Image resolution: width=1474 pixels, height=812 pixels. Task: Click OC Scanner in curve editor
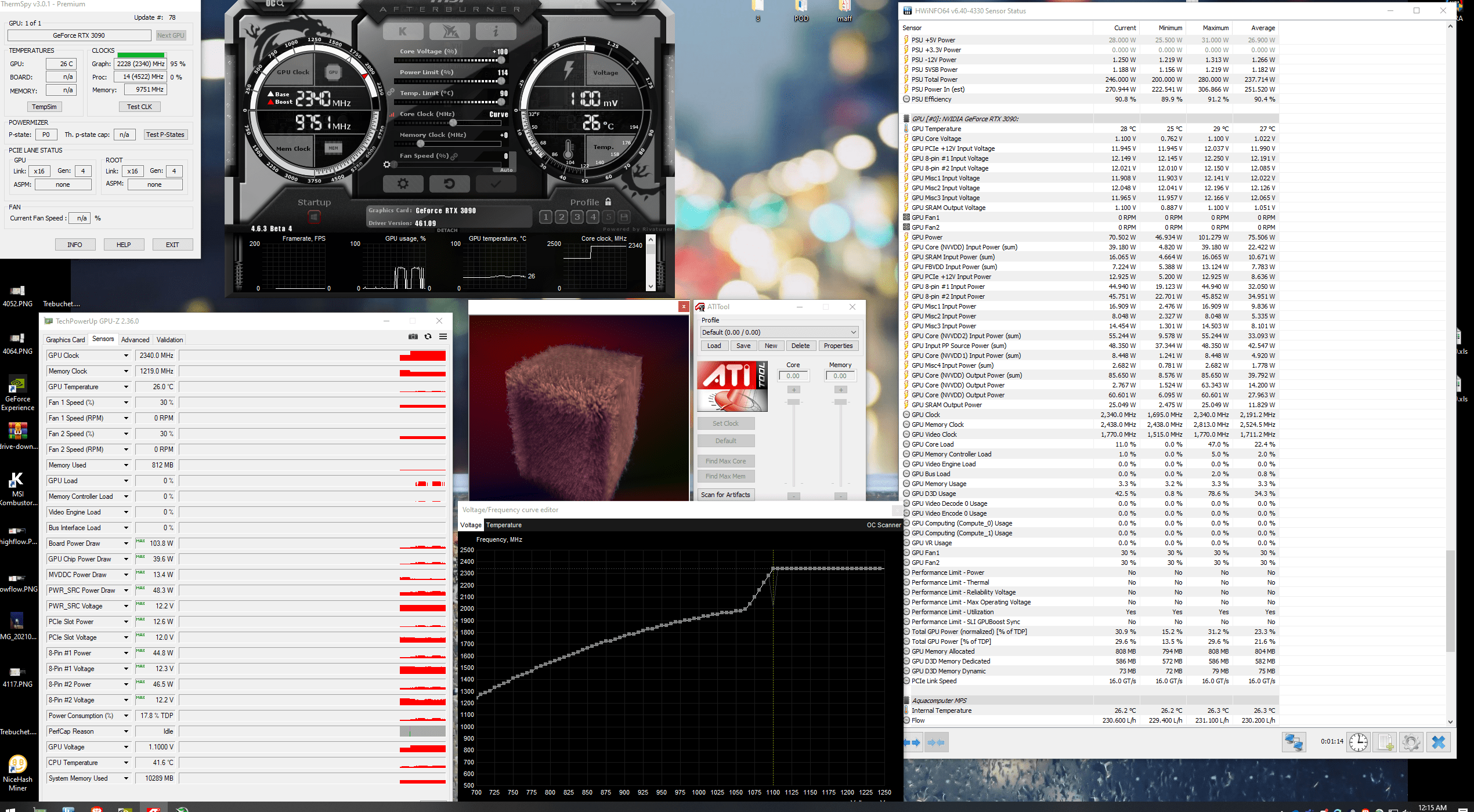(884, 525)
